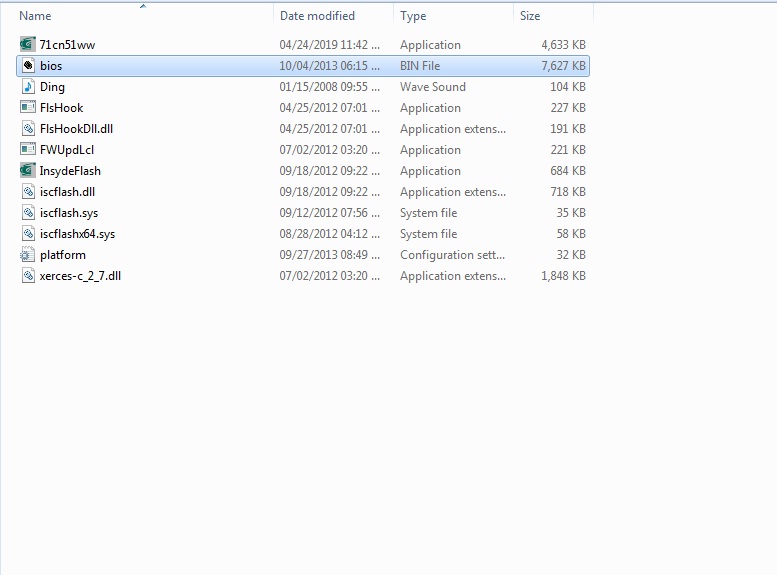Click the date 09/27/2013 08:49
Viewport: 777px width, 577px height.
[x=330, y=255]
